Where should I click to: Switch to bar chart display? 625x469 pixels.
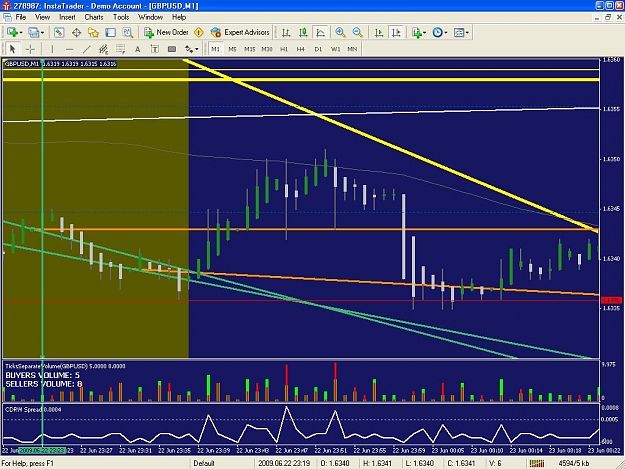coord(286,33)
